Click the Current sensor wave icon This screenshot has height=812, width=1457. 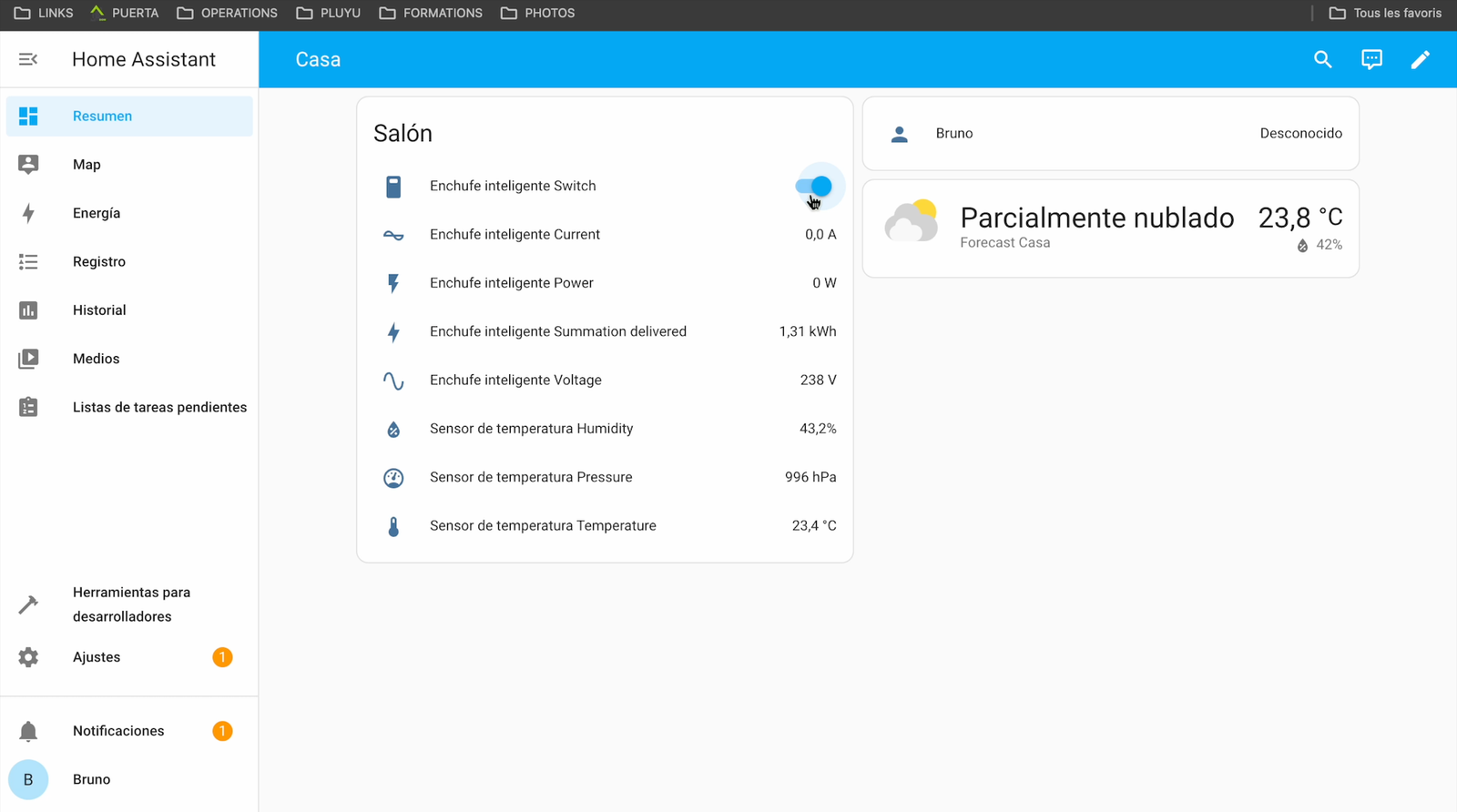tap(393, 235)
